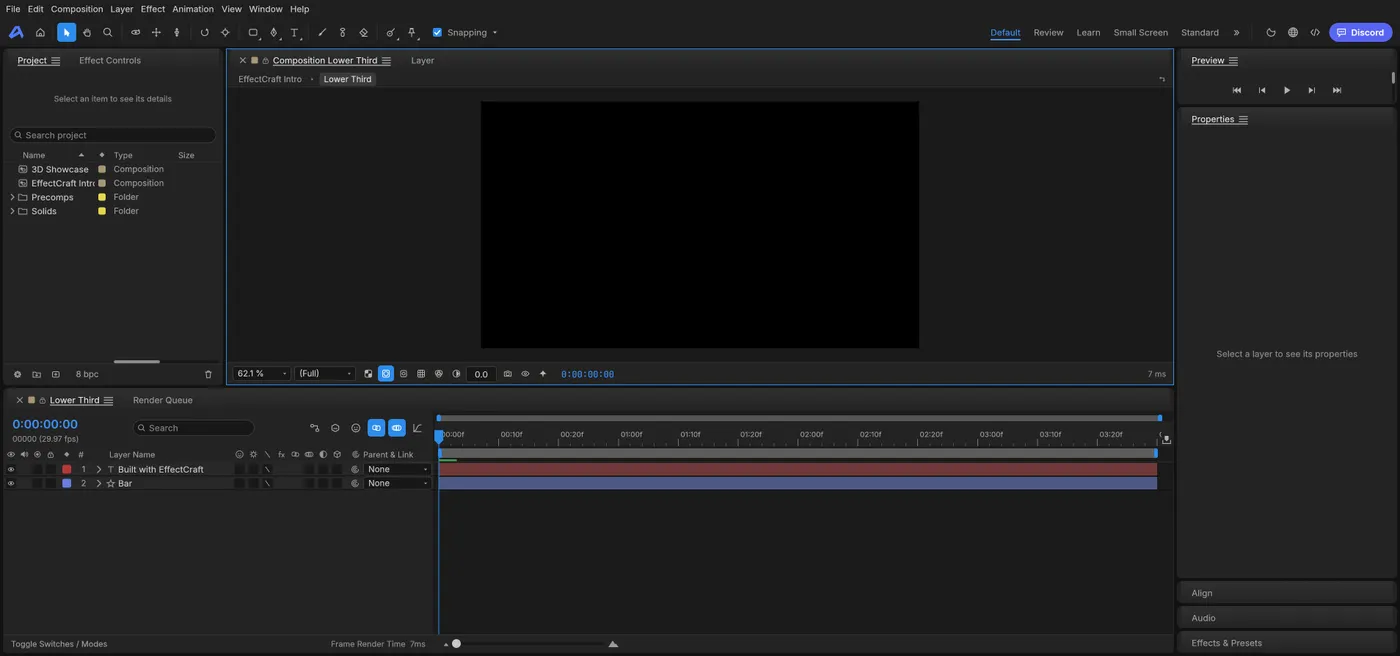Expand the Bar layer properties

point(98,483)
